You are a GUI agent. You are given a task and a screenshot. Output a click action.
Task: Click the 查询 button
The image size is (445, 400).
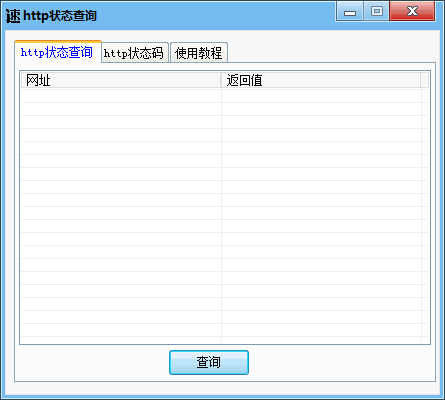click(x=209, y=362)
